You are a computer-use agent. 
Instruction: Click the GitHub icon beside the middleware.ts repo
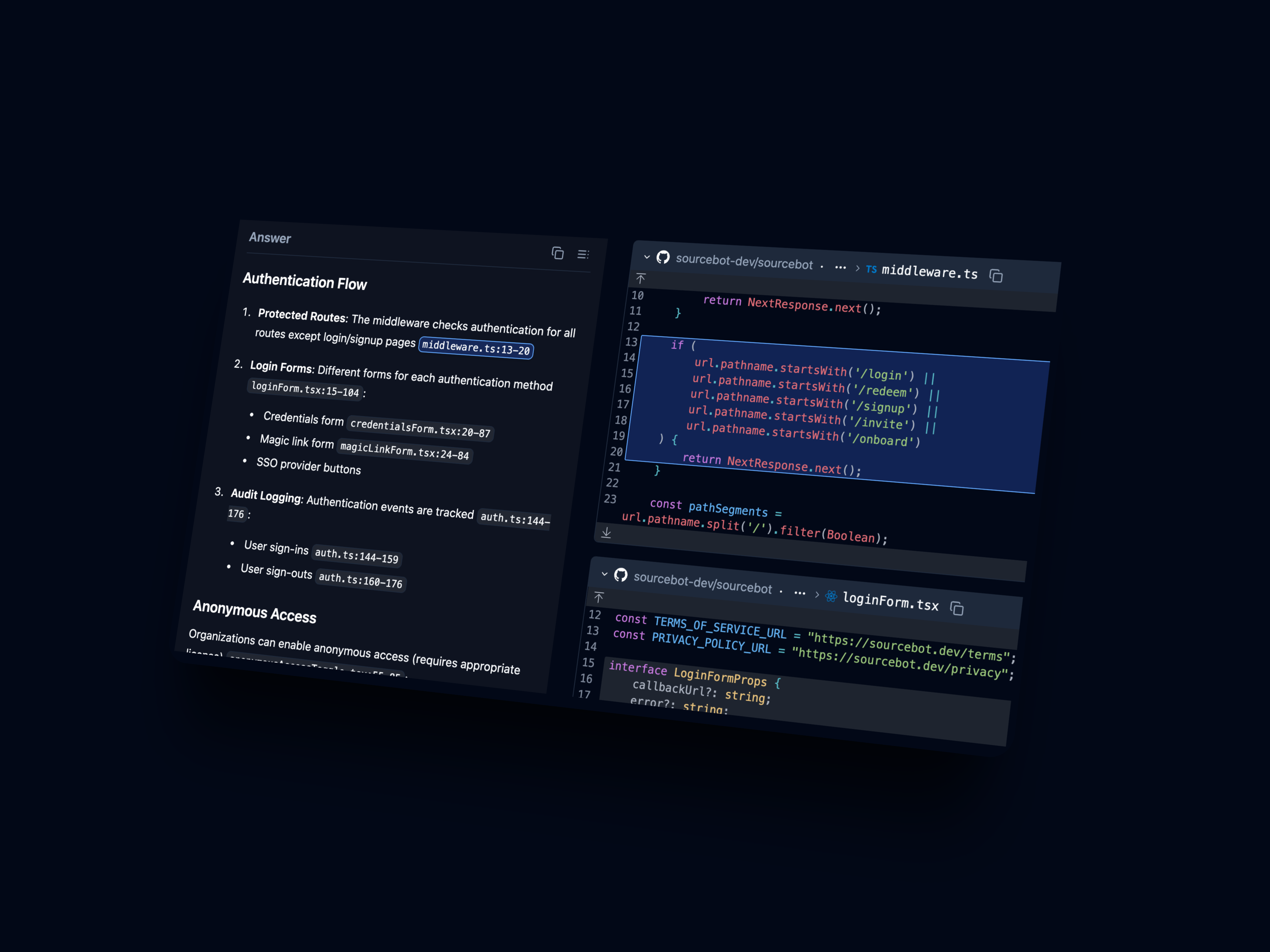pos(663,257)
